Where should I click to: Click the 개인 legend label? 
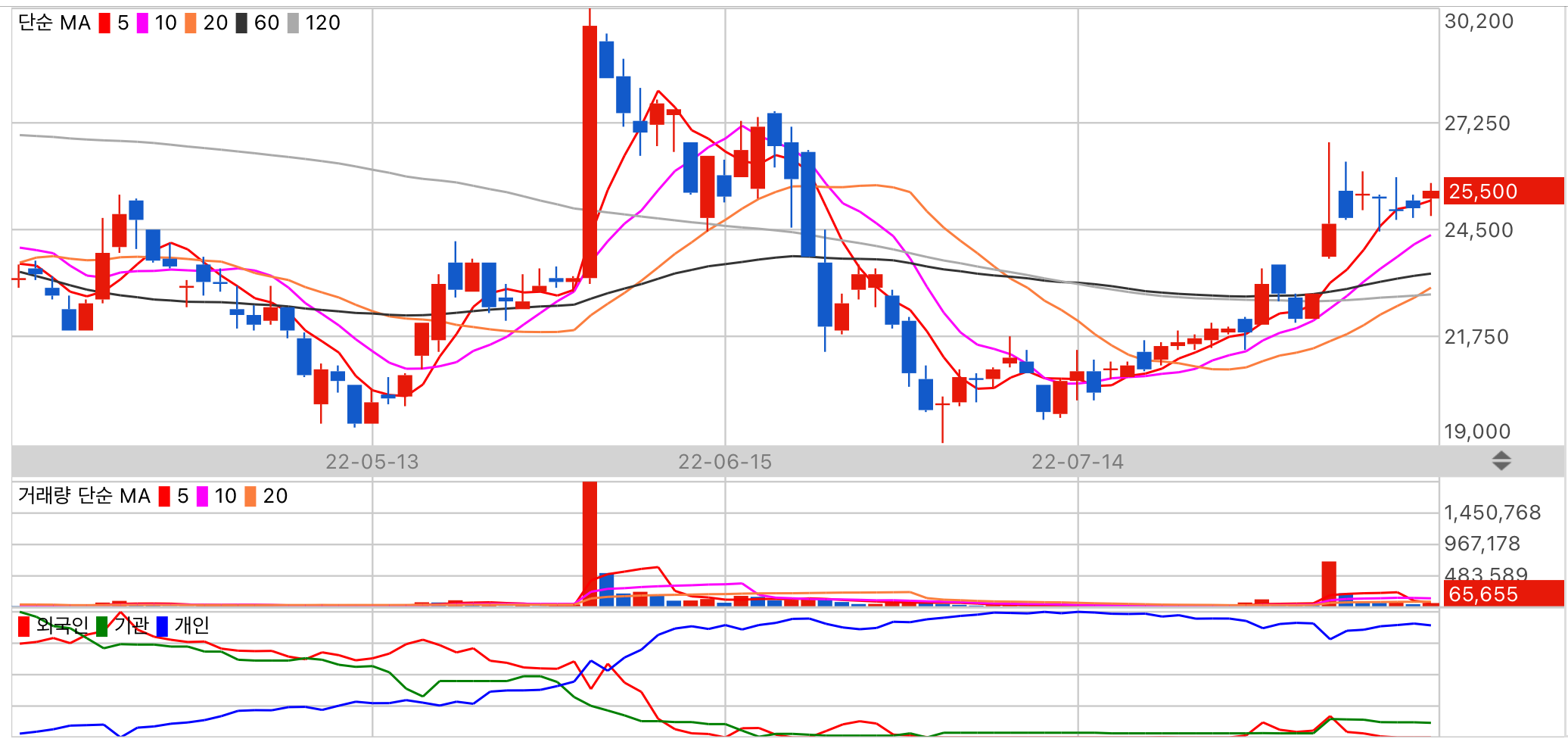click(x=192, y=625)
